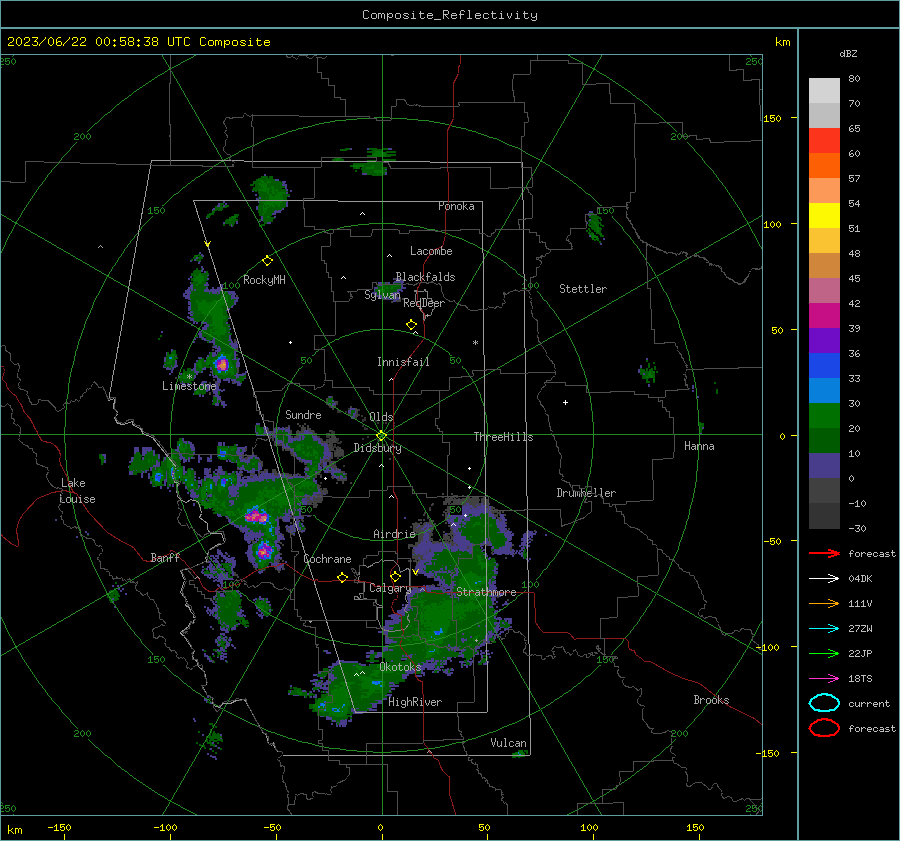Click the HighRiver label
Image resolution: width=900 pixels, height=841 pixels.
pyautogui.click(x=415, y=702)
